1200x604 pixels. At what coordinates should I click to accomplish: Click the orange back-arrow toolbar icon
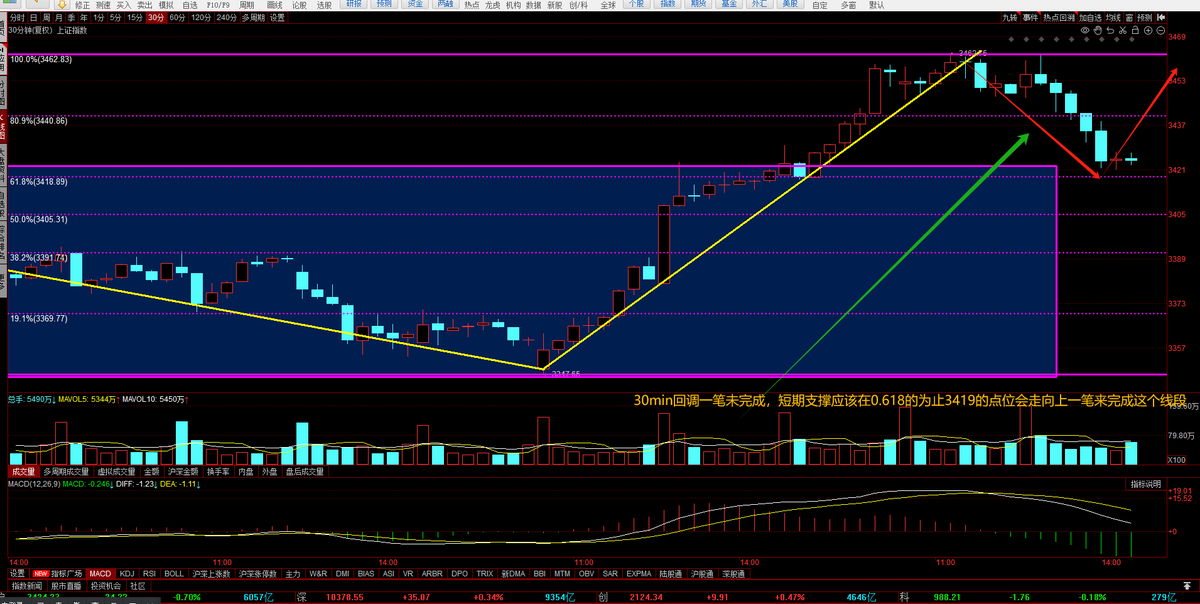(x=38, y=4)
